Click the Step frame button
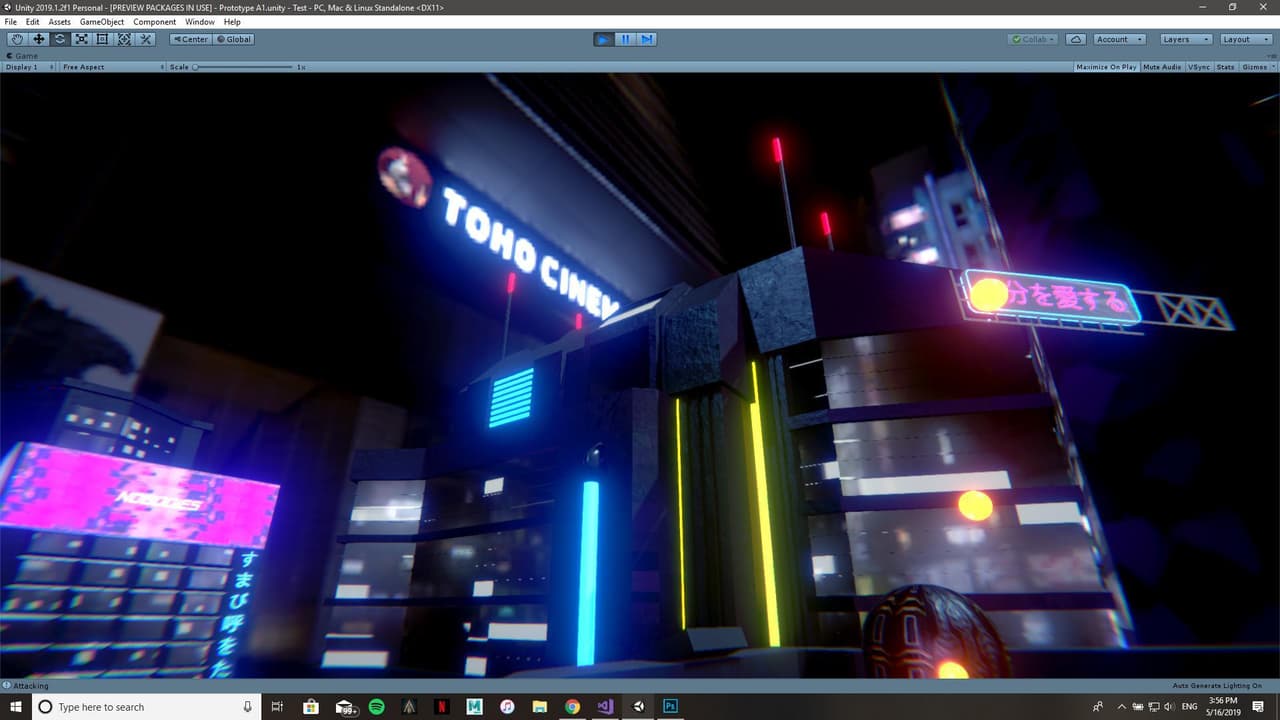The width and height of the screenshot is (1280, 720). click(x=646, y=39)
